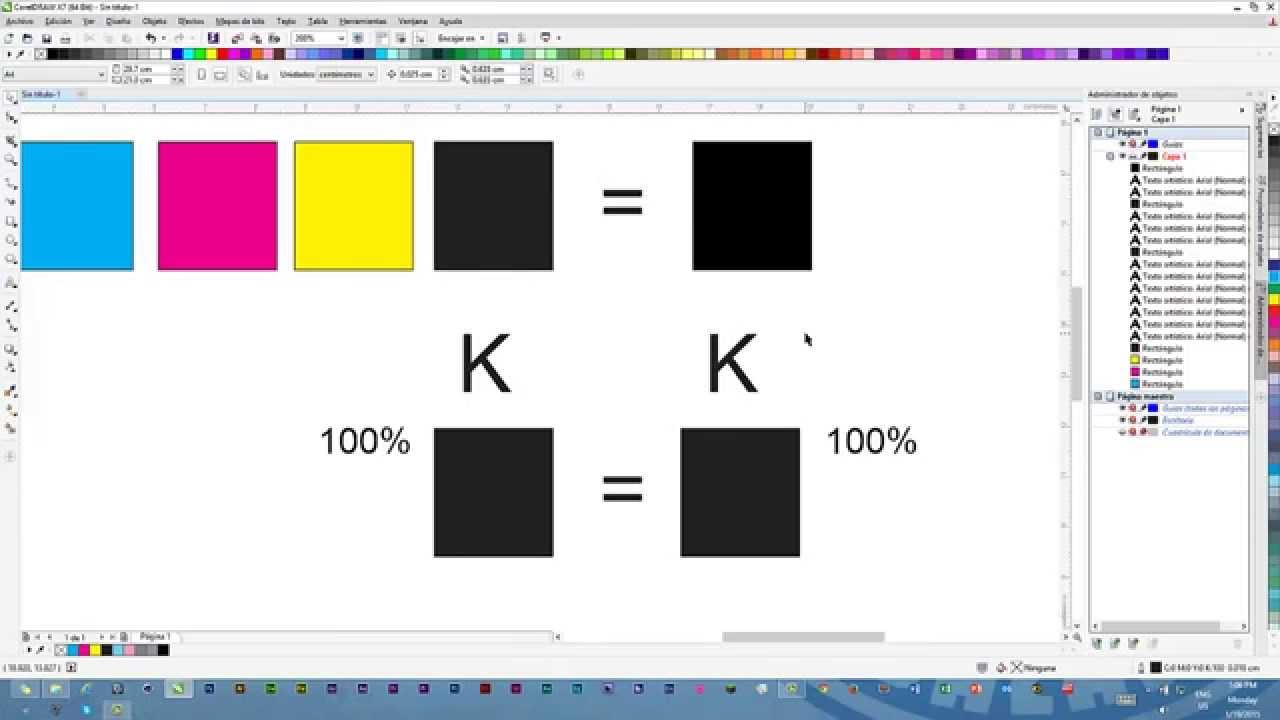Open the Edición menu
Viewport: 1280px width, 720px height.
58,21
